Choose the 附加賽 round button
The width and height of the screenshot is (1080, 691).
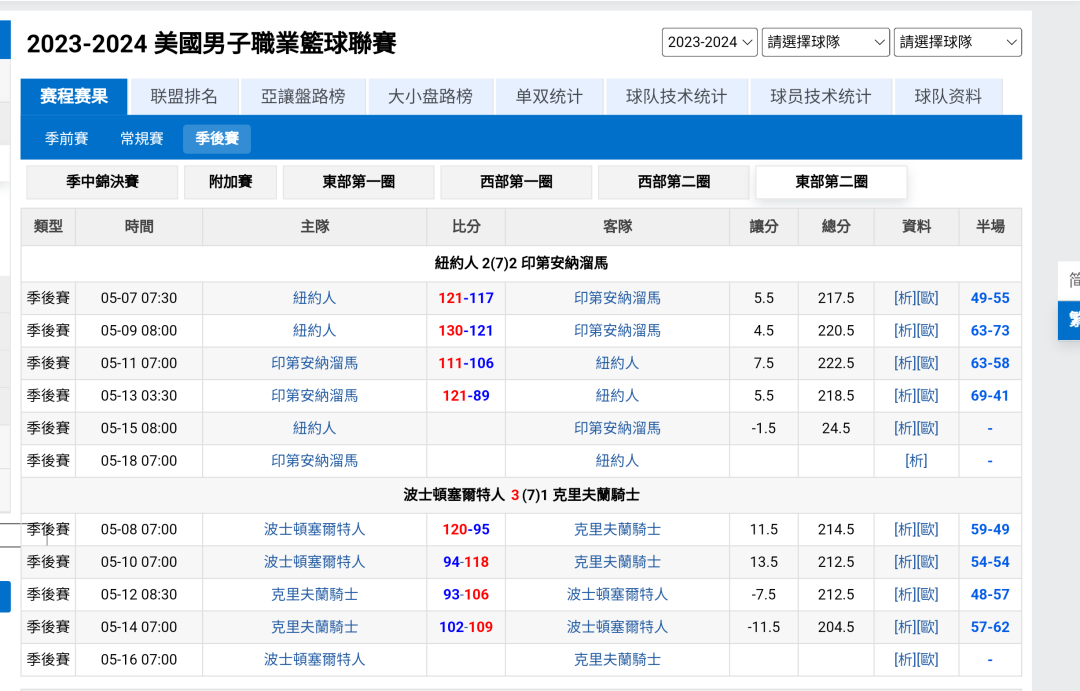231,182
